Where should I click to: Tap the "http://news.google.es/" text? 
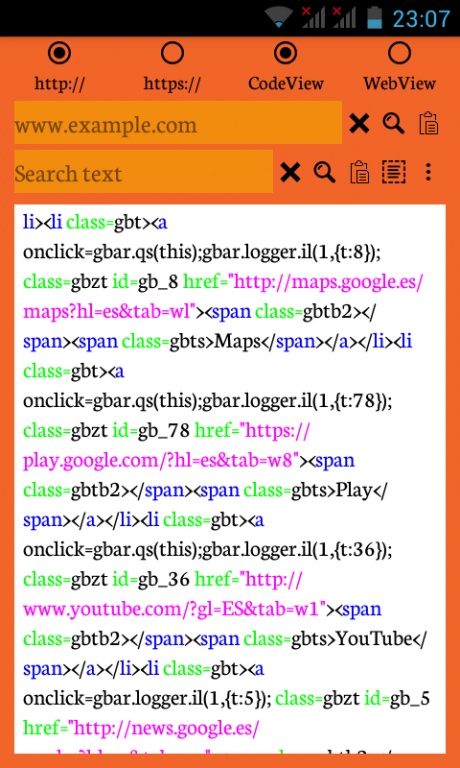click(166, 728)
